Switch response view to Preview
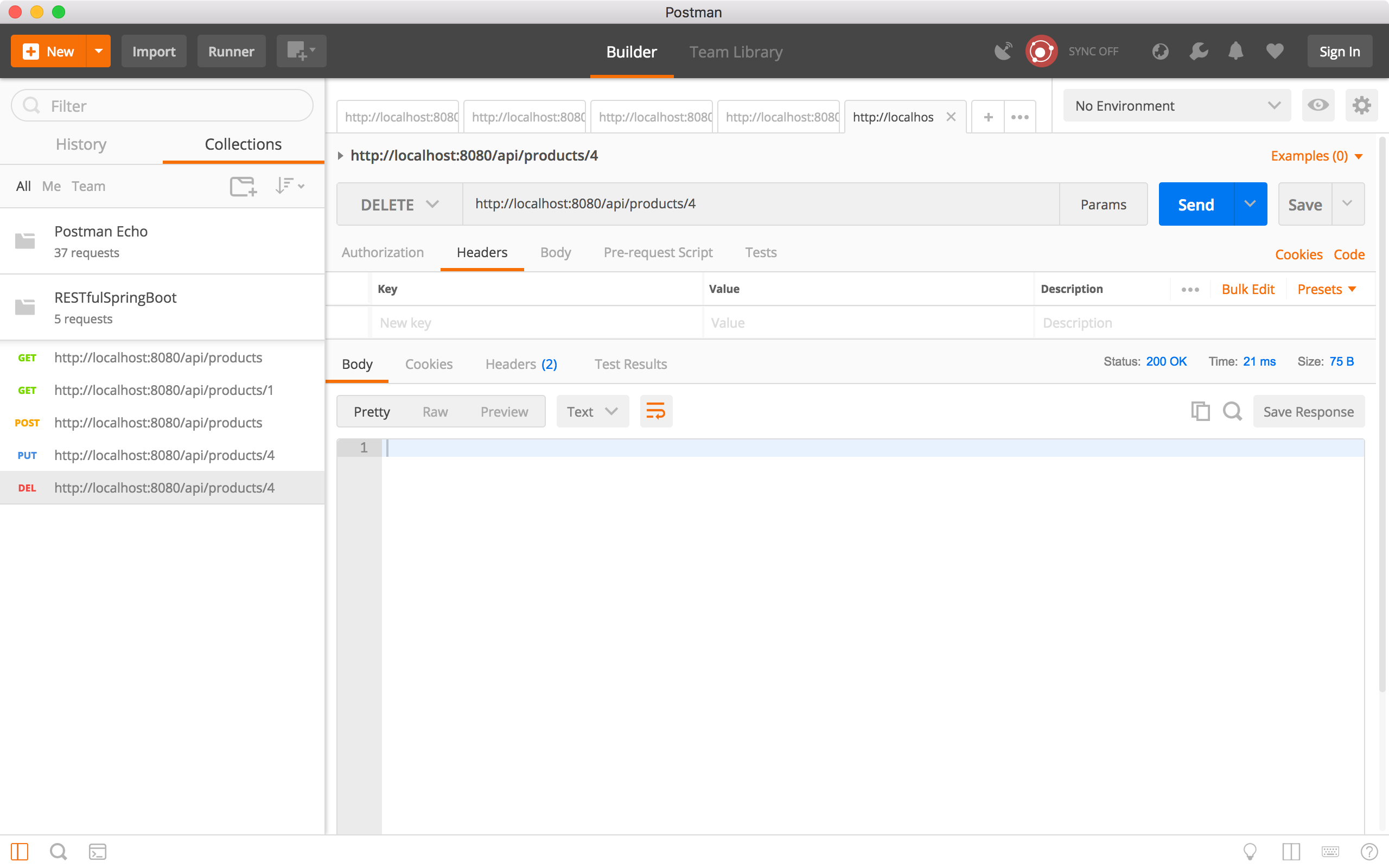 504,412
